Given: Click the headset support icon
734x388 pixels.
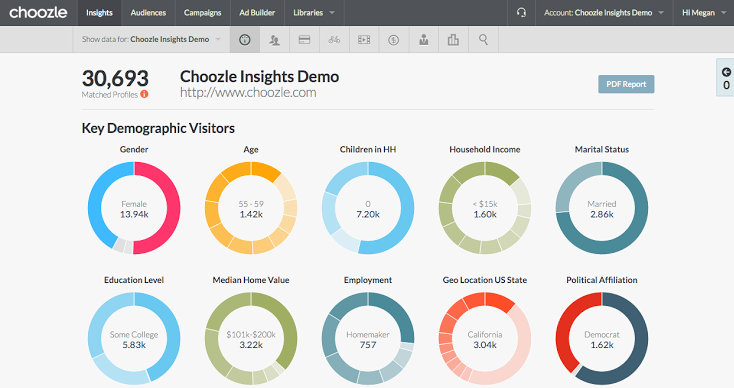Looking at the screenshot, I should tap(521, 13).
